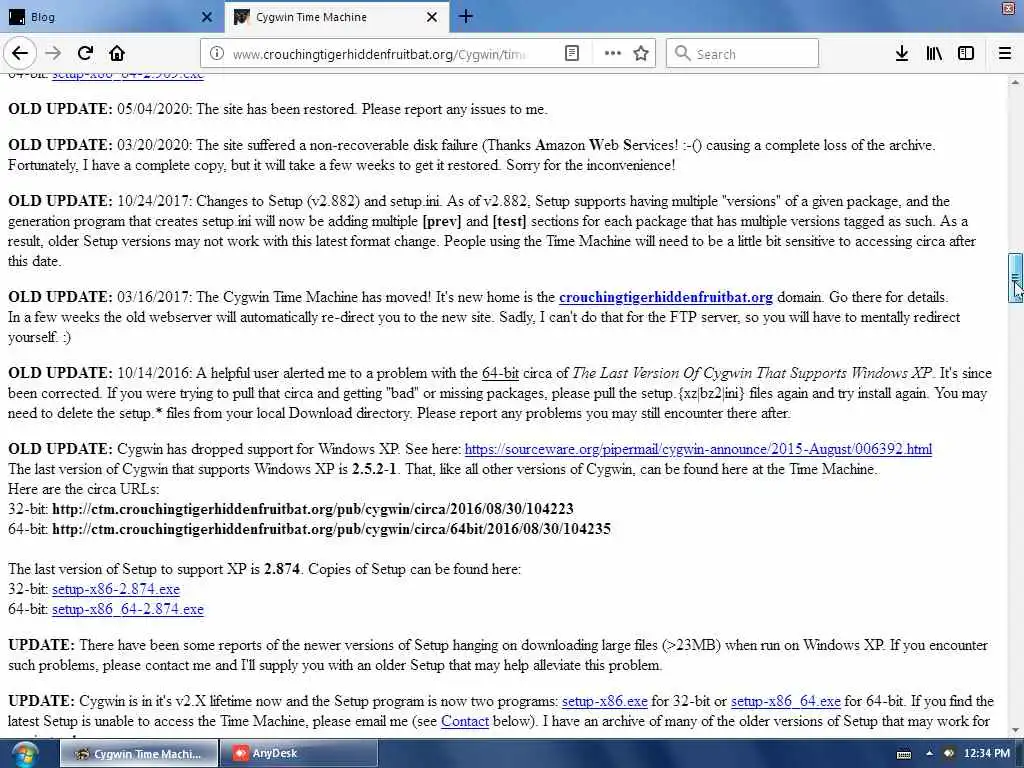Open the 12:34 PM taskbar clock
Viewport: 1024px width, 768px height.
pos(987,754)
